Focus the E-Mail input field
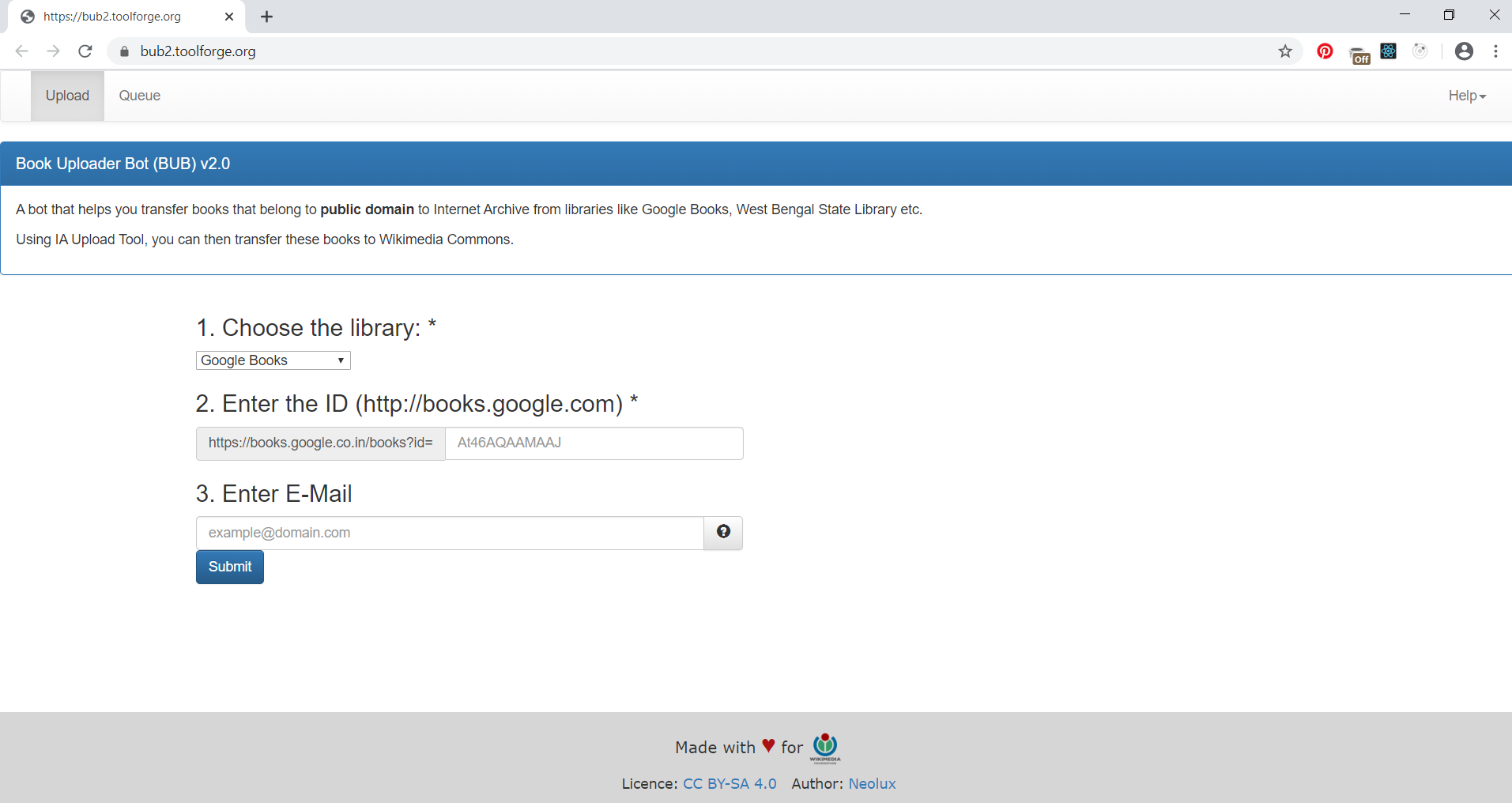This screenshot has width=1512, height=803. (450, 533)
